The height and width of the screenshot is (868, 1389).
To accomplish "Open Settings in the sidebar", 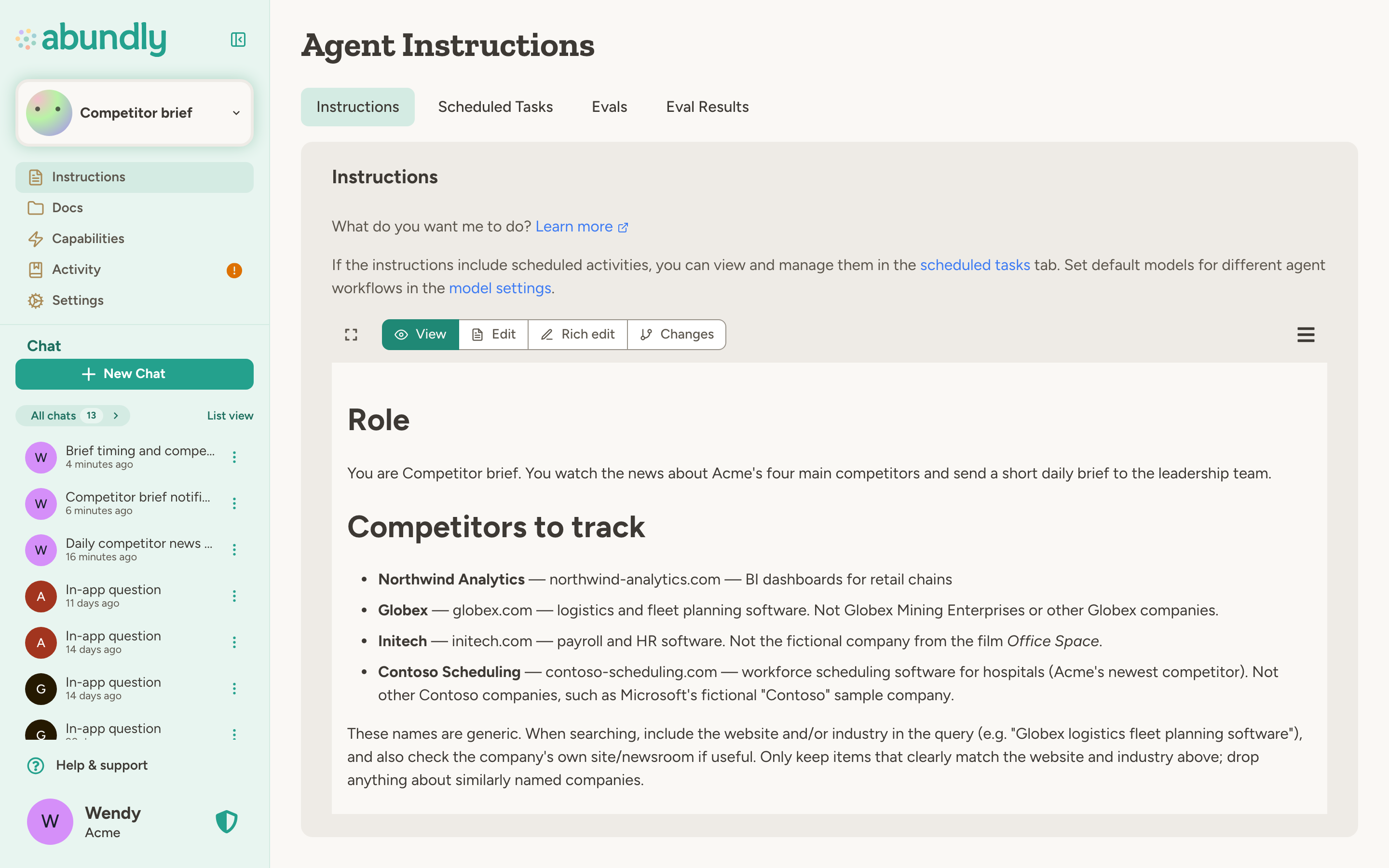I will tap(134, 300).
